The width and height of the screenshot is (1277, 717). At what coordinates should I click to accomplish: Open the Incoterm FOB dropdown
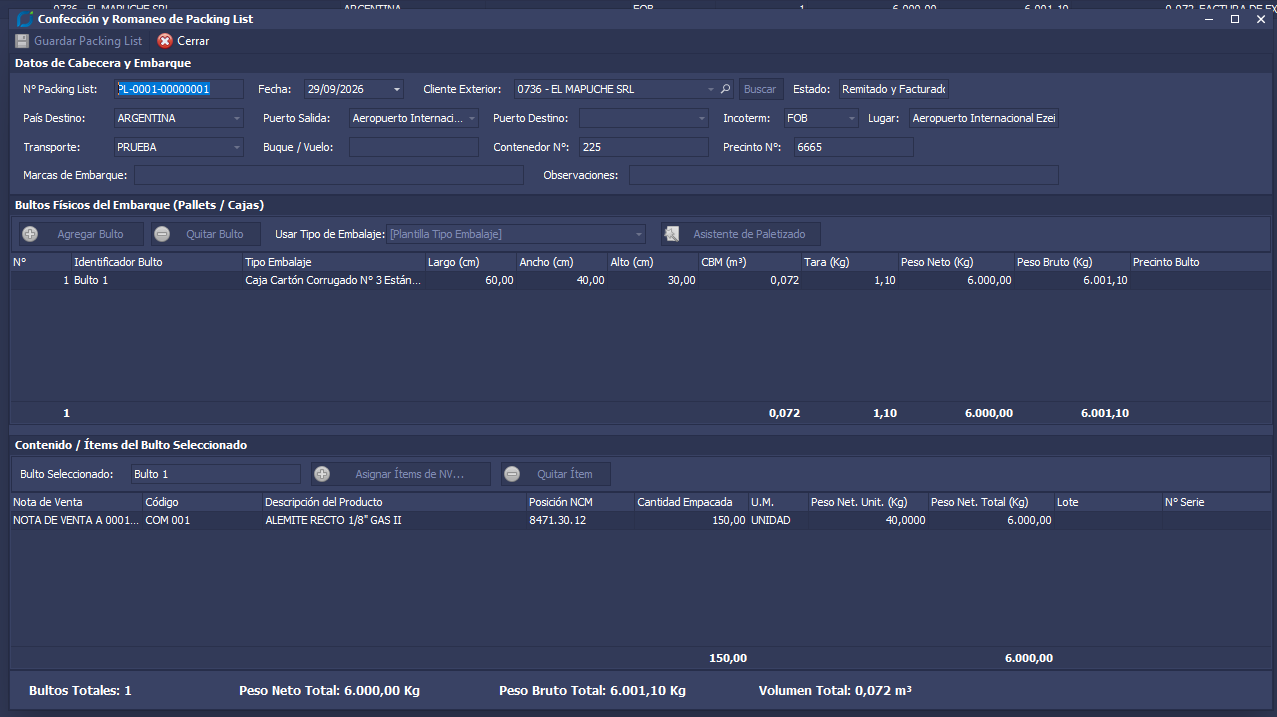pyautogui.click(x=852, y=118)
